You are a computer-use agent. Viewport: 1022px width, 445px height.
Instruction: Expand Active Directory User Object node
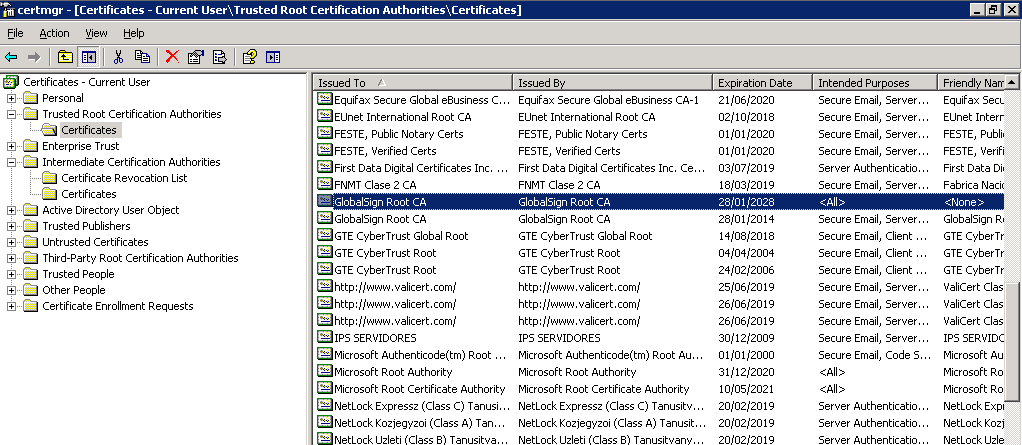click(12, 210)
